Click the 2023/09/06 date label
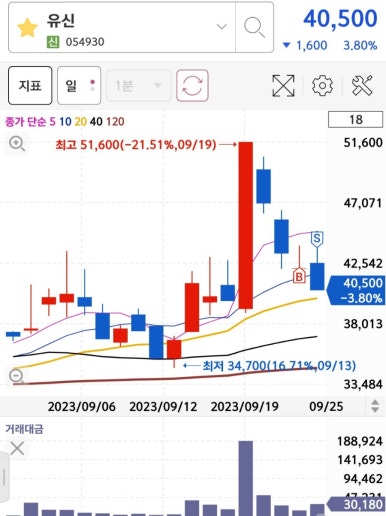Screen dimensions: 386x516 (x=81, y=406)
